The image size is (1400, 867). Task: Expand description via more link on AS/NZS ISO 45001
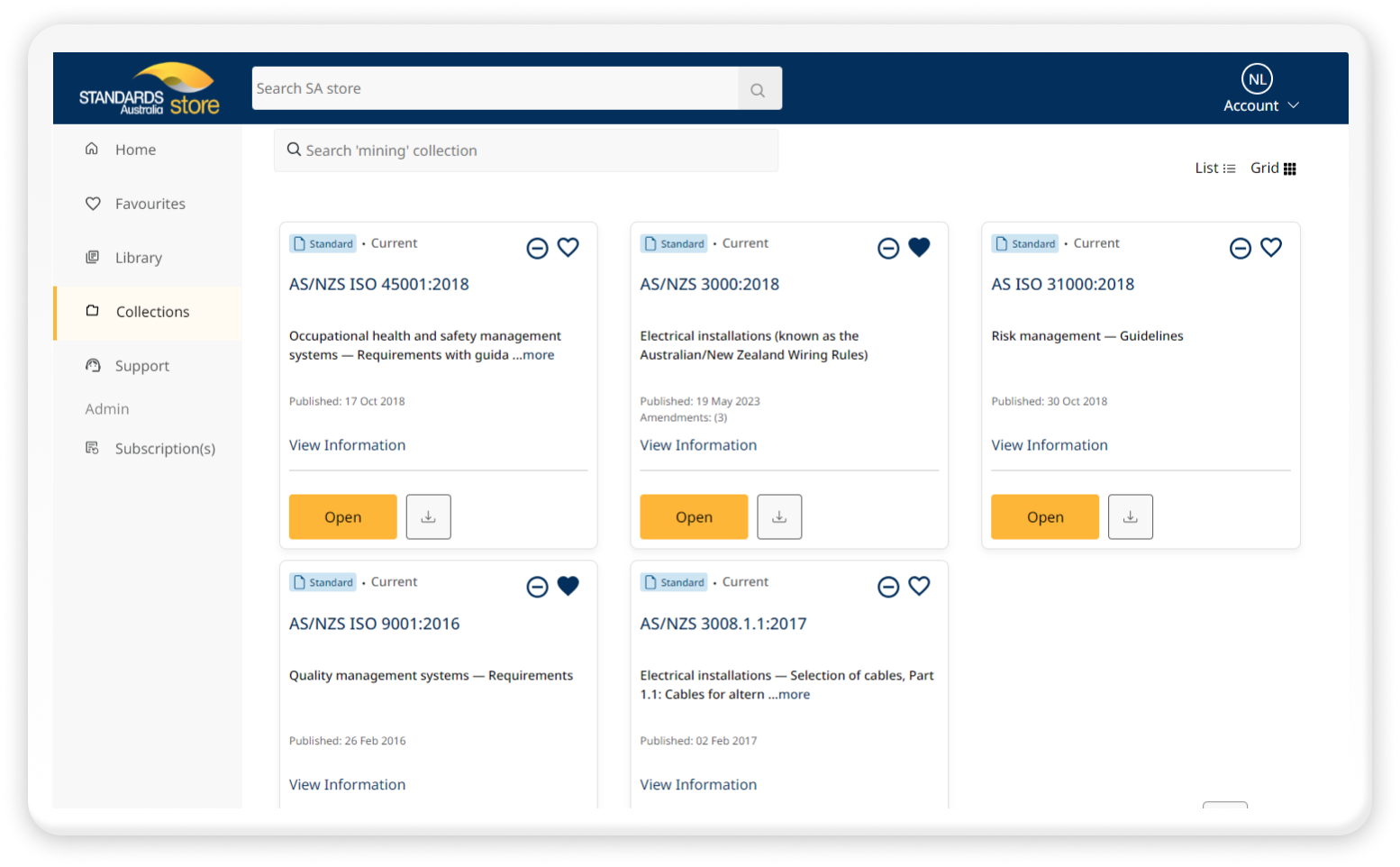click(x=538, y=355)
